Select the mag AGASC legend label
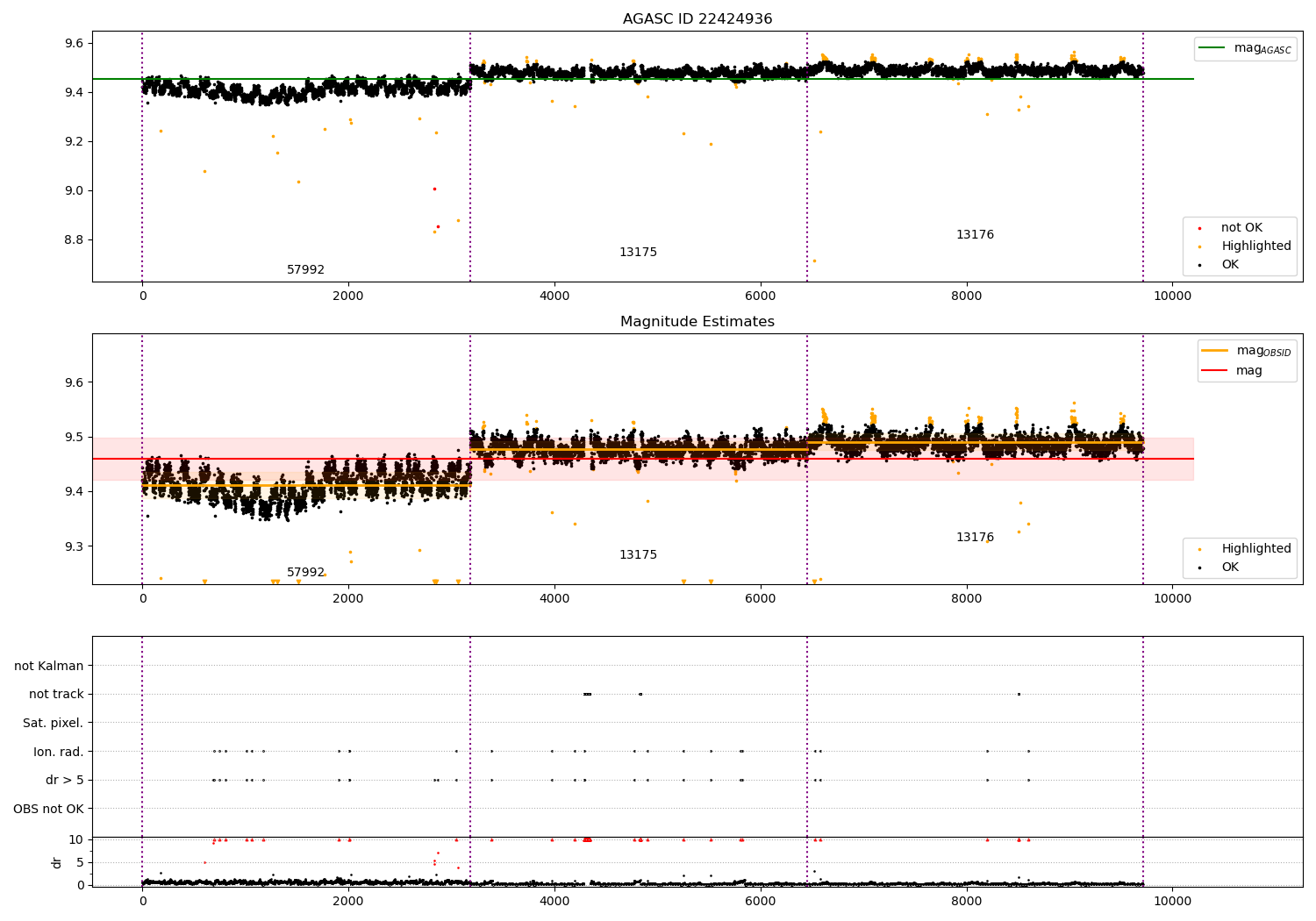This screenshot has width=1316, height=921. coord(1262,48)
